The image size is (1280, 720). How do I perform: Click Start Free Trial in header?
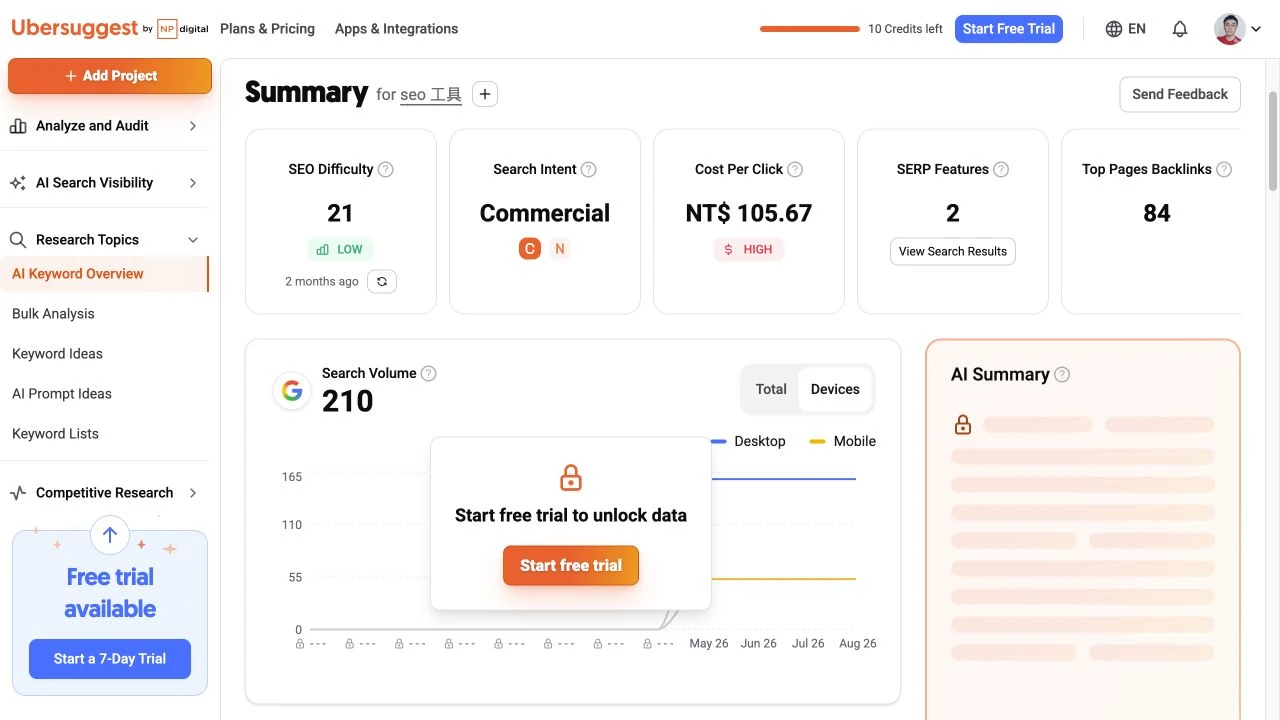(1009, 29)
